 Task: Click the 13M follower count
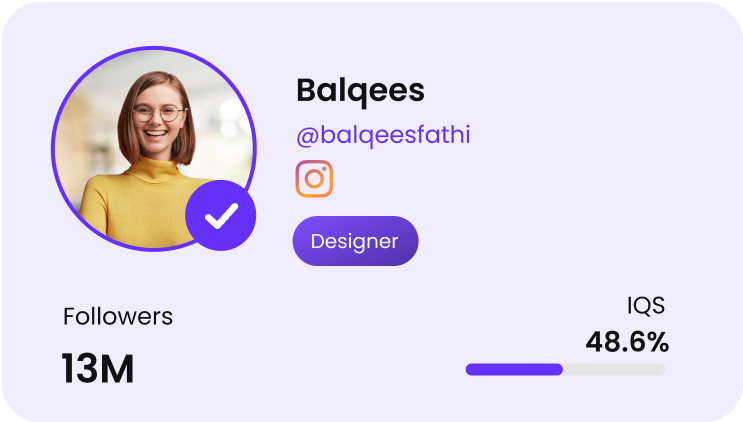pyautogui.click(x=98, y=368)
